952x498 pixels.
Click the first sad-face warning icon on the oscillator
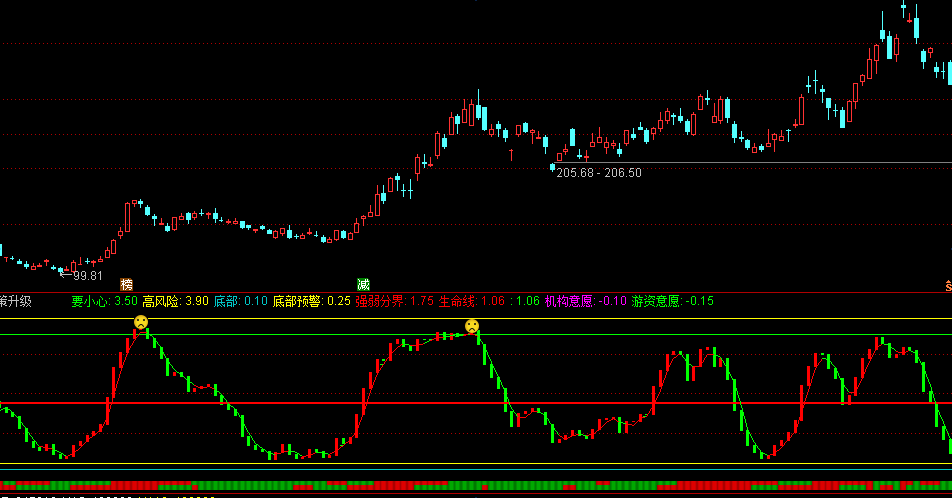coord(141,322)
